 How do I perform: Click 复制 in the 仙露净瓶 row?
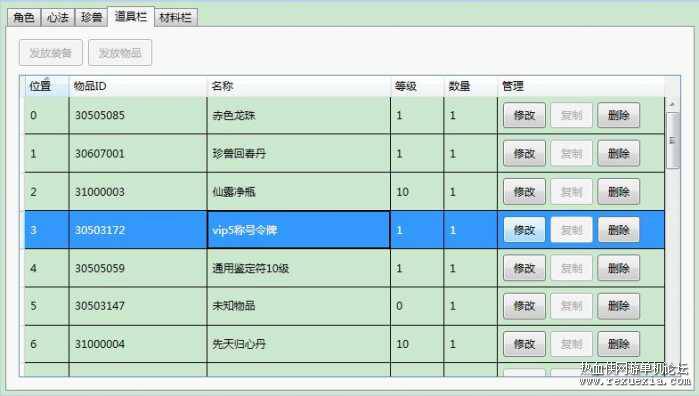tap(572, 192)
